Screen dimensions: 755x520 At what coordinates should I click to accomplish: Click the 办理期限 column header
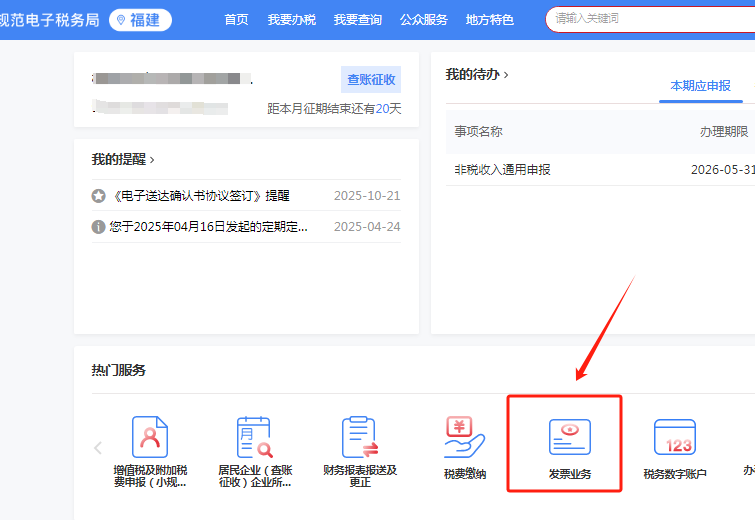(724, 131)
